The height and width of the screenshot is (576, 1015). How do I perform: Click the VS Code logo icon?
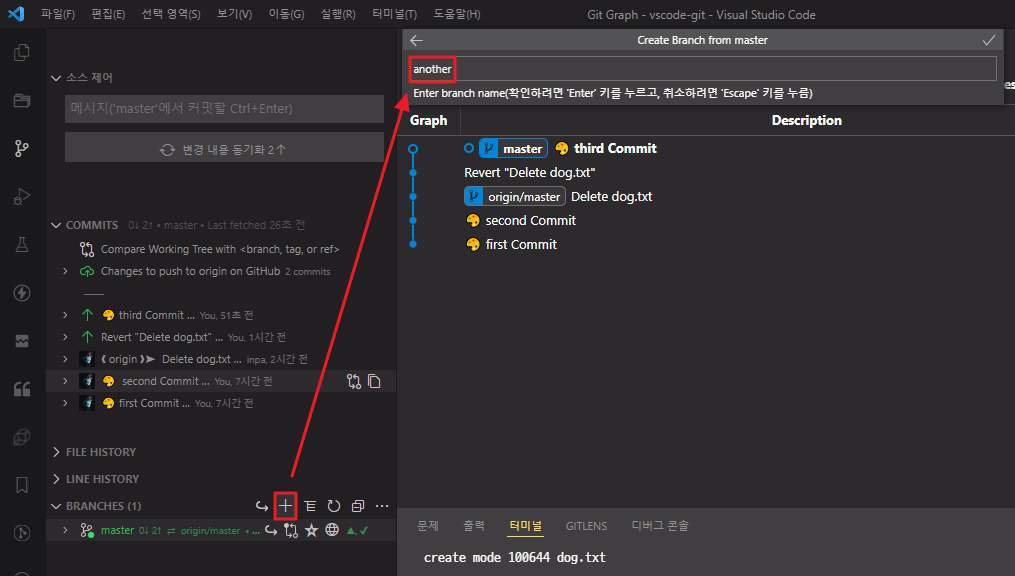[16, 14]
